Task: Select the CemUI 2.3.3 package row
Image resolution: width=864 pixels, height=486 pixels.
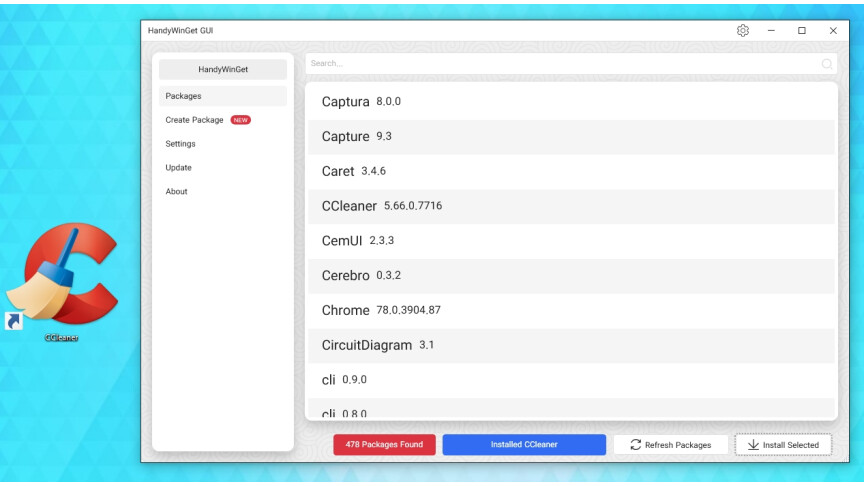Action: [x=571, y=241]
